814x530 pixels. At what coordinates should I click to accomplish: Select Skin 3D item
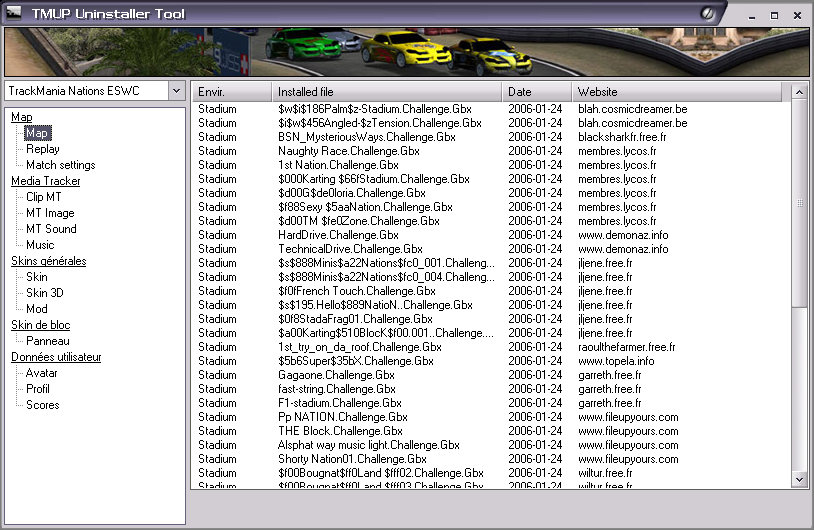[45, 293]
